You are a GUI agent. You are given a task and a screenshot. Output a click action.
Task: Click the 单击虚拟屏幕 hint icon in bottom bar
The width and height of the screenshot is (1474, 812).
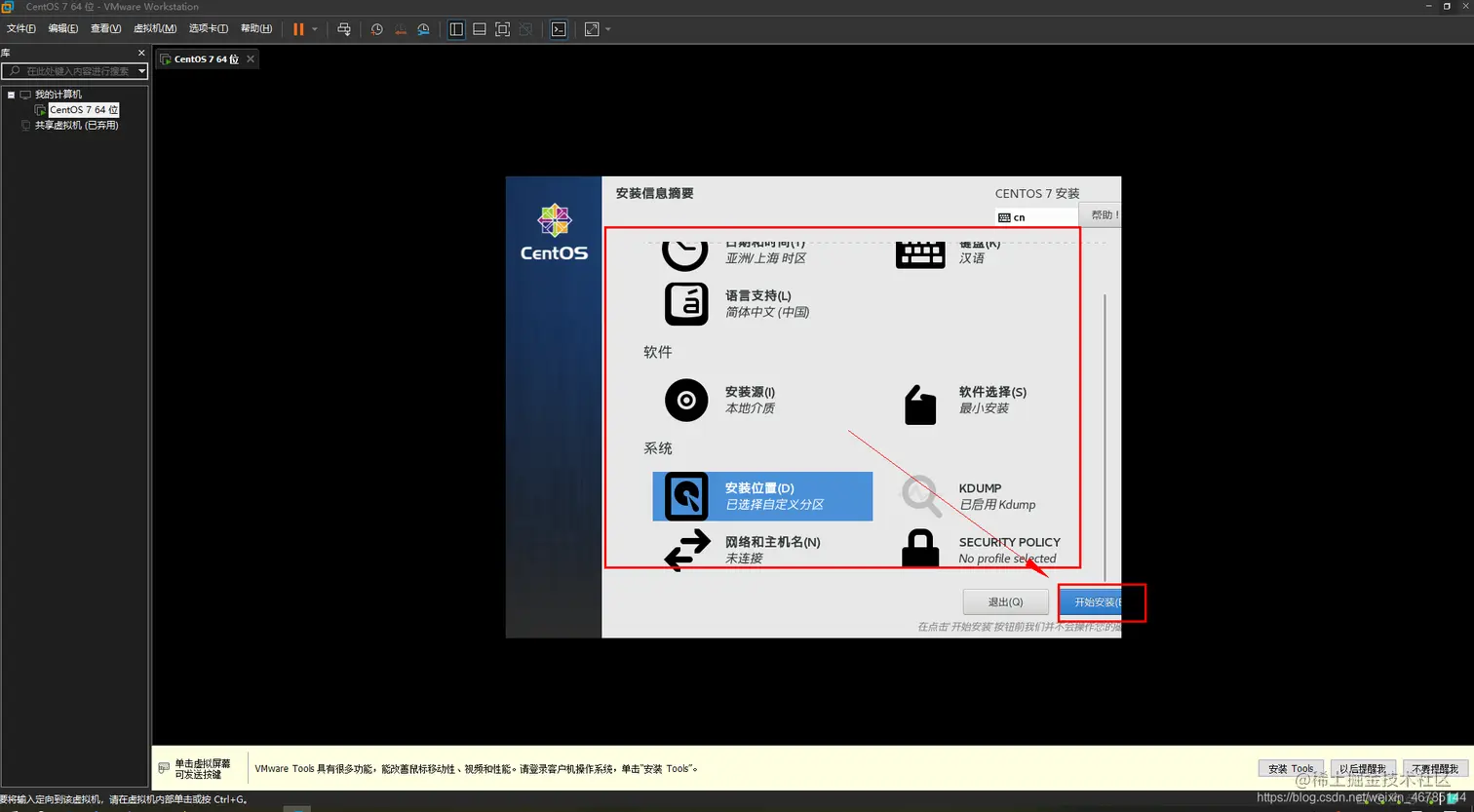(164, 769)
